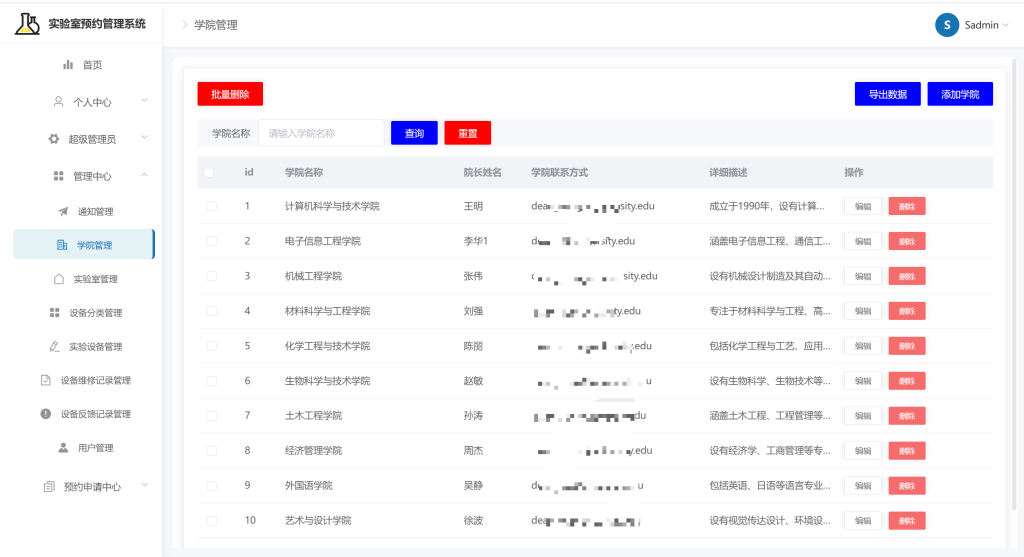
Task: Click the person icon beside 个人中心
Action: pyautogui.click(x=59, y=102)
